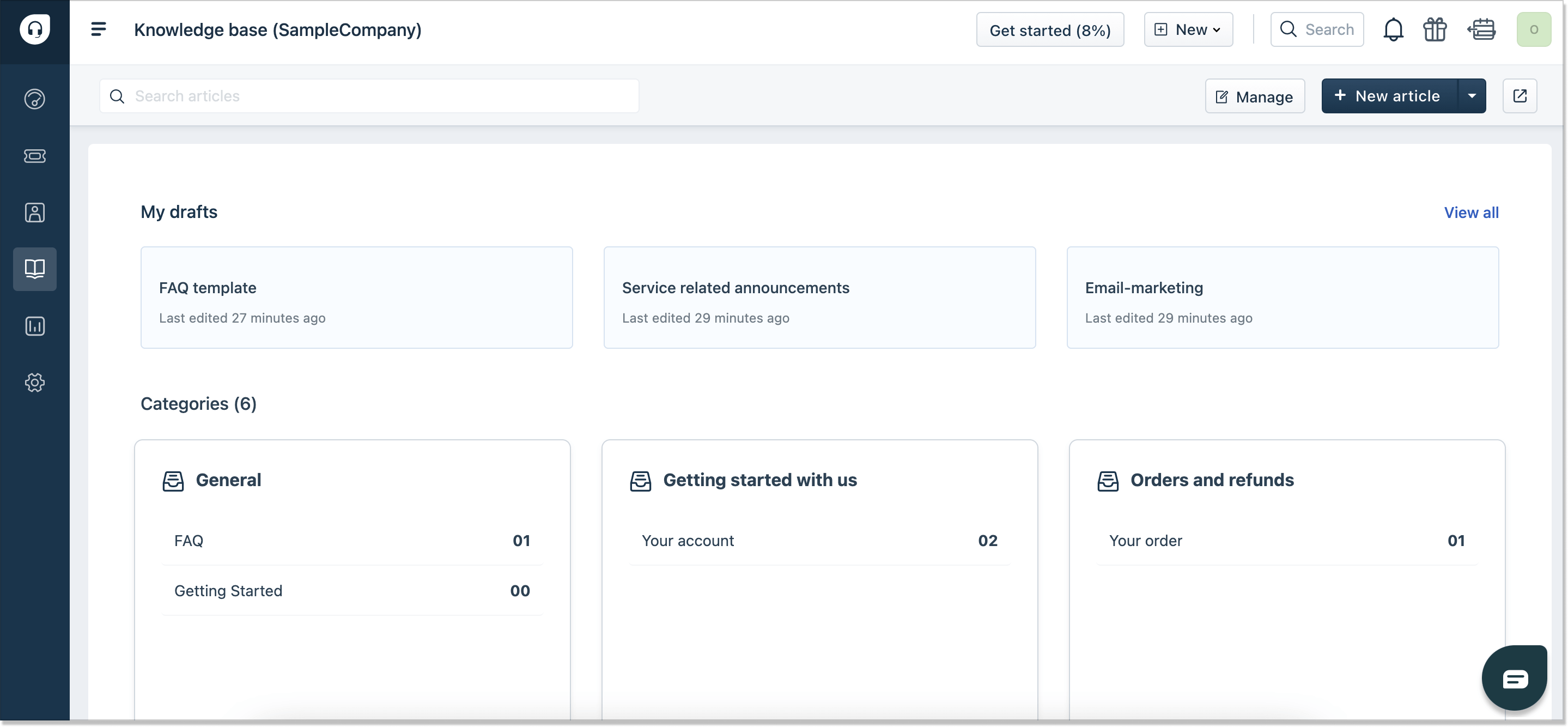
Task: Click the Get started 8% progress button
Action: click(1050, 29)
